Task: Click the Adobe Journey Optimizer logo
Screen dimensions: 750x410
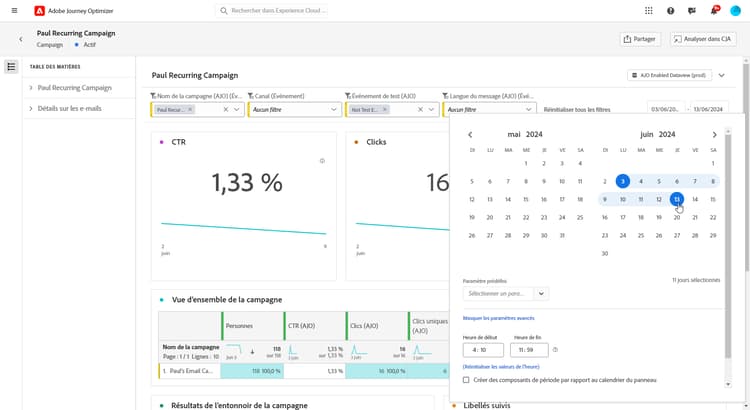Action: click(39, 11)
